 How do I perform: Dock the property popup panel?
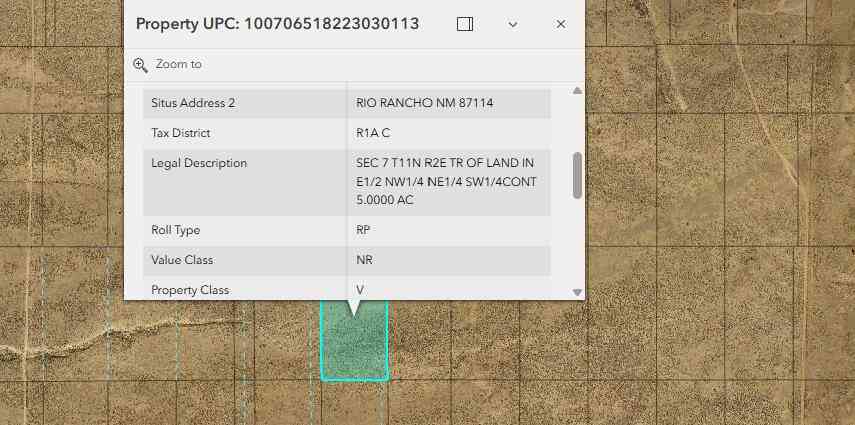pos(465,24)
